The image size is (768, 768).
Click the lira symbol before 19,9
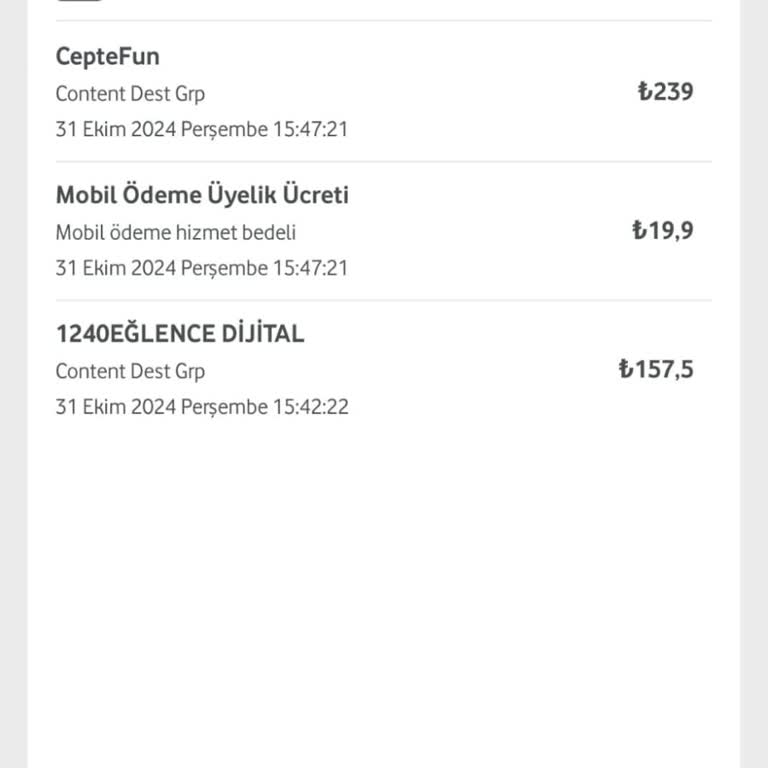(x=638, y=231)
